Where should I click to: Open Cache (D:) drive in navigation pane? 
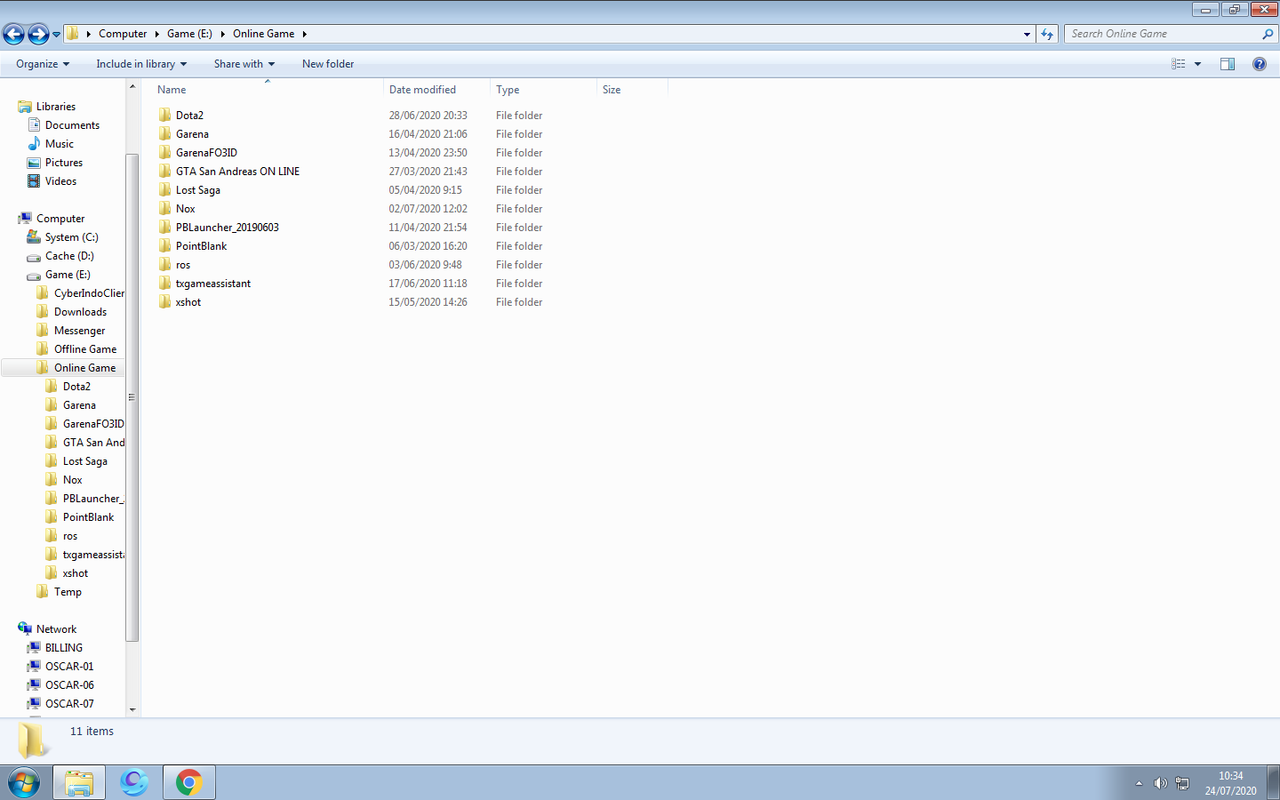point(69,256)
